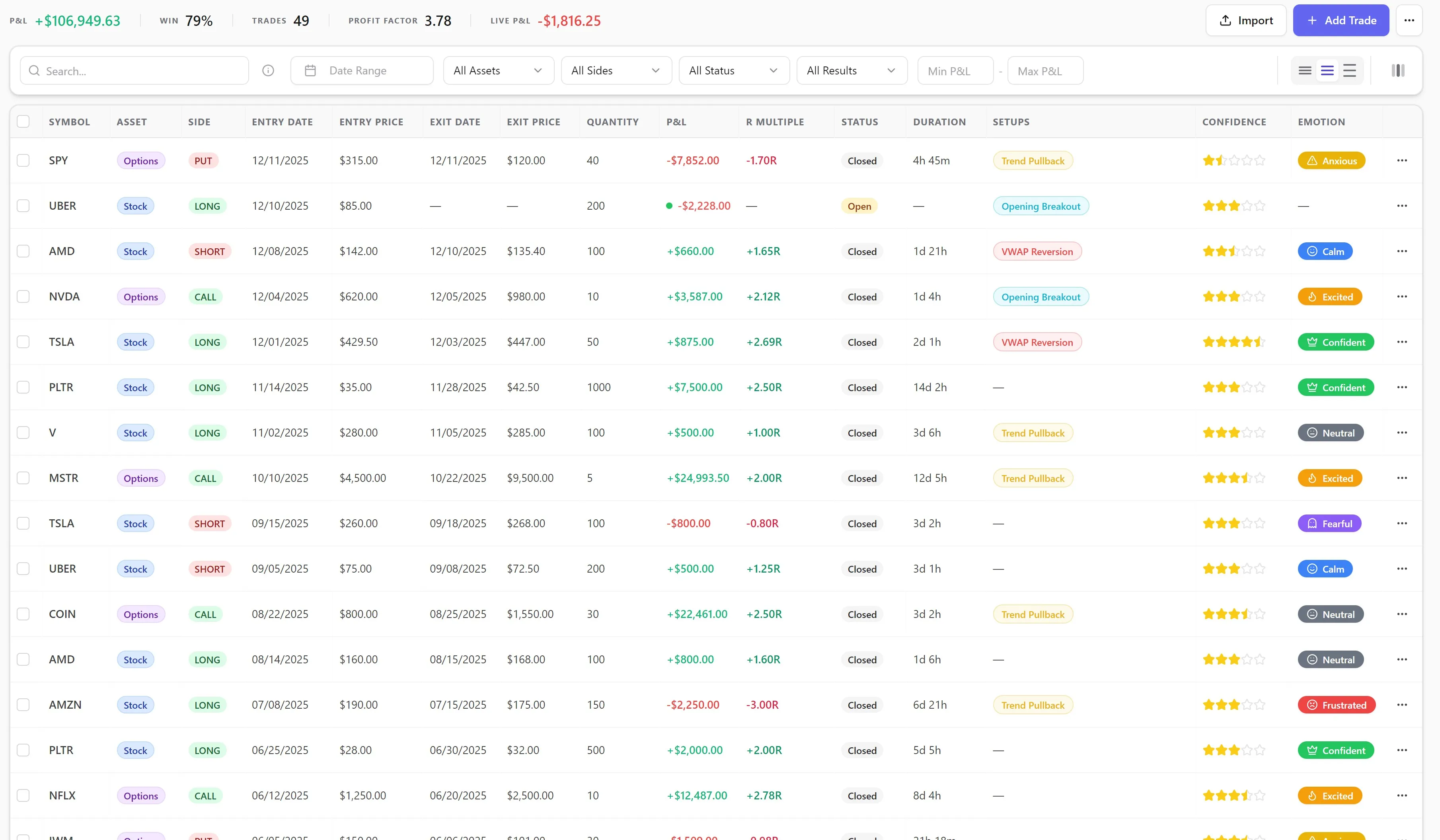Screen dimensions: 1440x840
Task: Click the Calm emotion badge on AMD
Action: pyautogui.click(x=1325, y=251)
